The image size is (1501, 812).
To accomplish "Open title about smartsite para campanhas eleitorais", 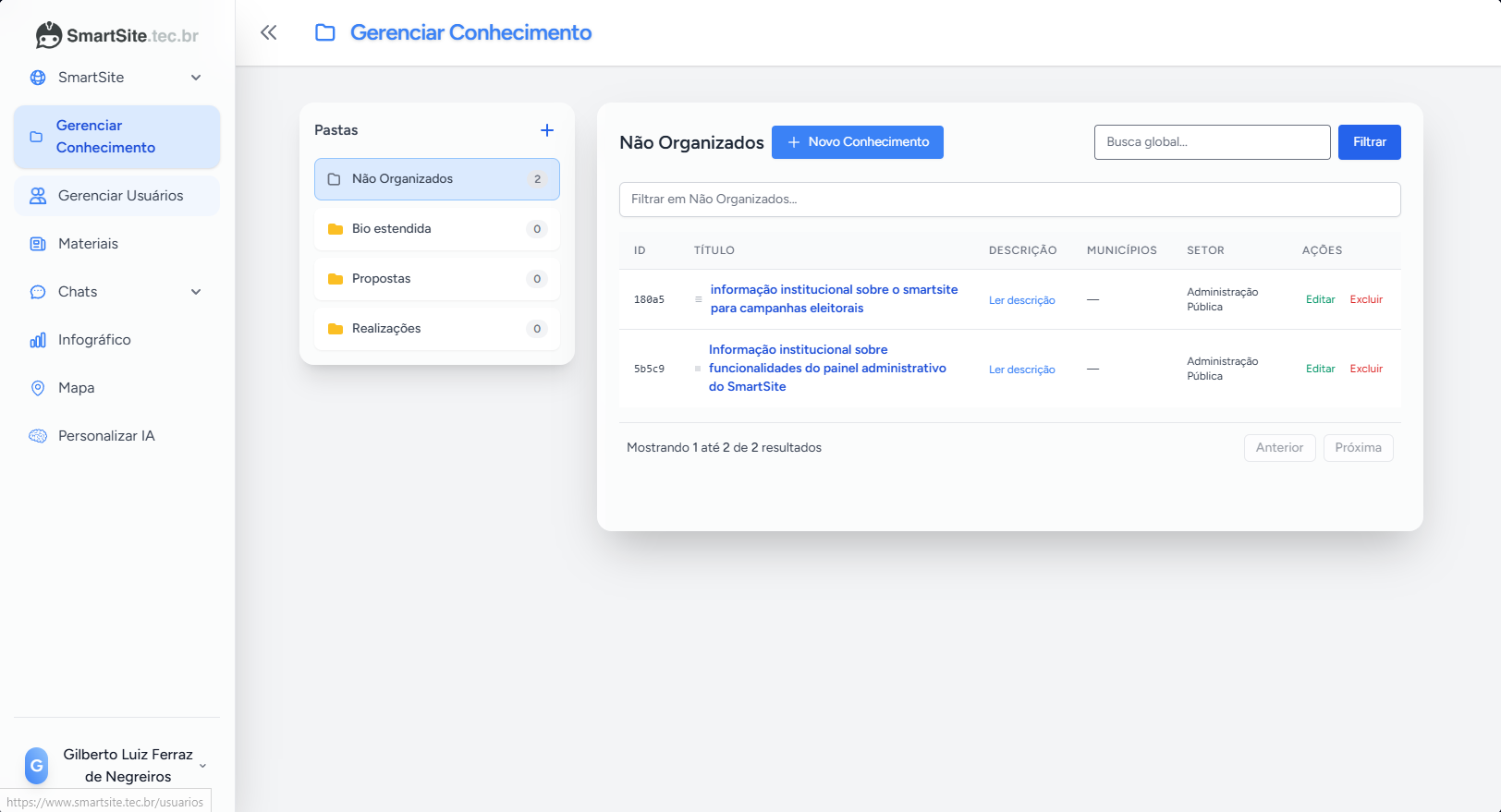I will pyautogui.click(x=834, y=299).
